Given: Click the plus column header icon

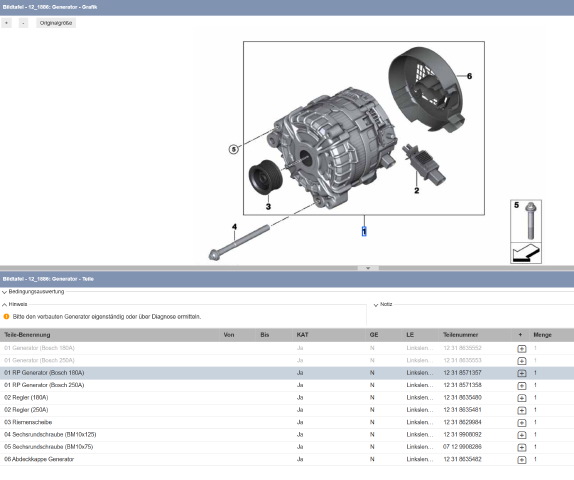Looking at the screenshot, I should [x=520, y=335].
